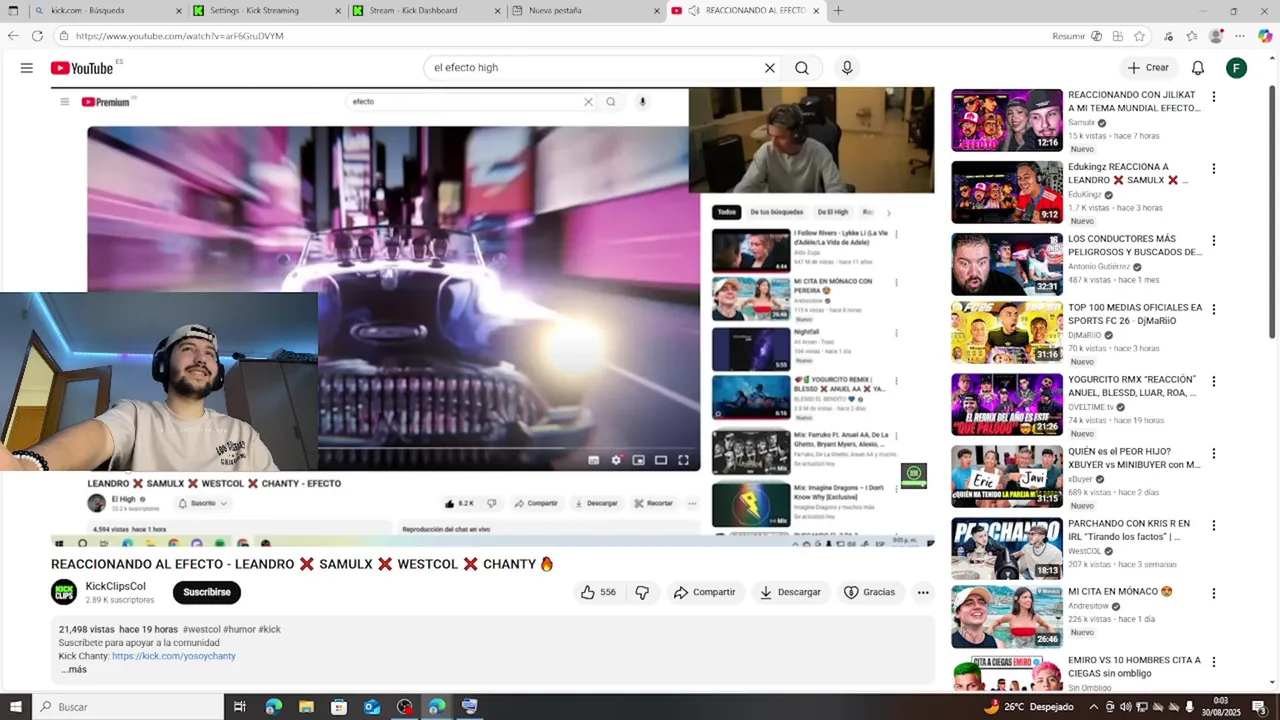The width and height of the screenshot is (1280, 720).
Task: Clear the search box with the X
Action: (x=770, y=68)
